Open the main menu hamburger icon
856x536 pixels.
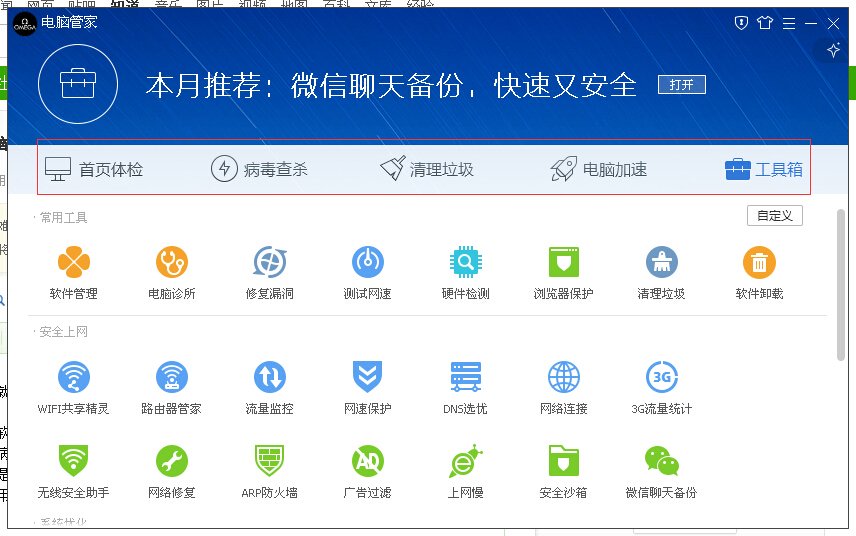(x=789, y=23)
